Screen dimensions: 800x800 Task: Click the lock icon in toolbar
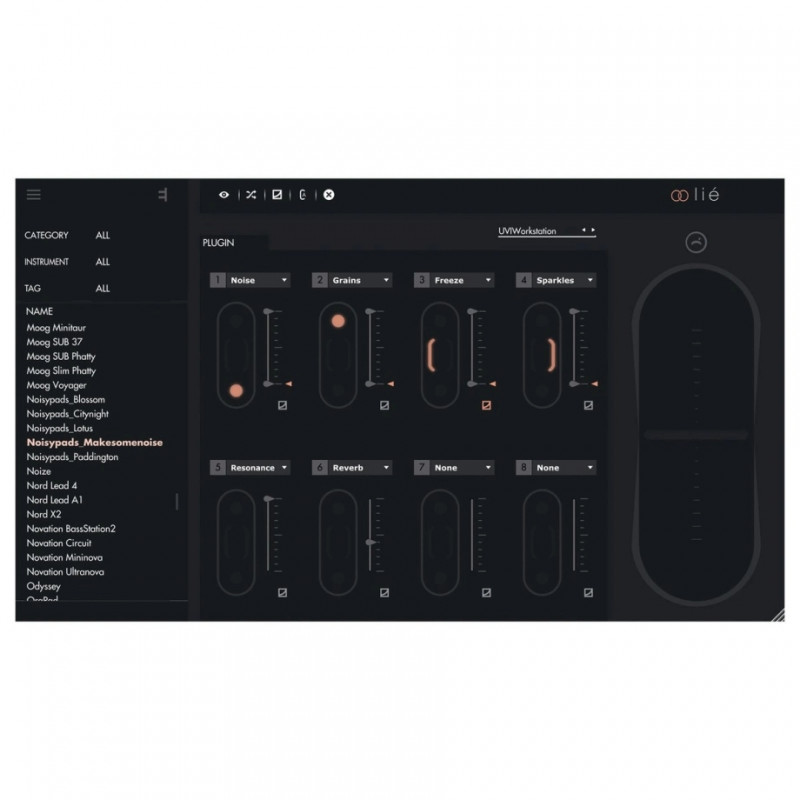point(303,195)
